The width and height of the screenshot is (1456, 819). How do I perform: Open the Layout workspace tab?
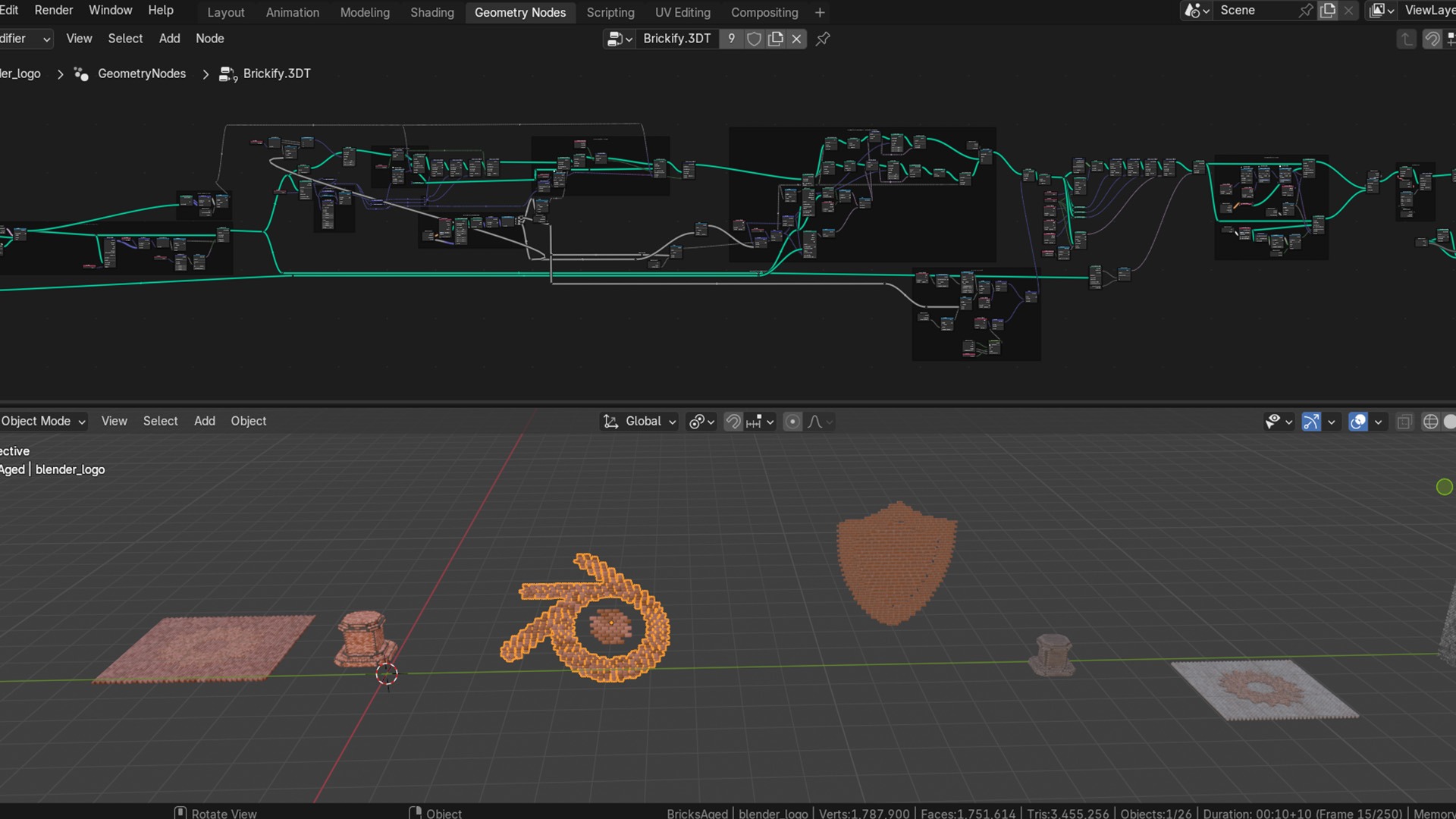(x=226, y=12)
